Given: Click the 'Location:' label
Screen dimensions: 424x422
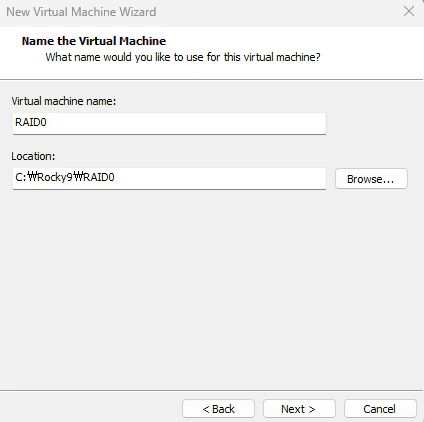Looking at the screenshot, I should tap(33, 156).
